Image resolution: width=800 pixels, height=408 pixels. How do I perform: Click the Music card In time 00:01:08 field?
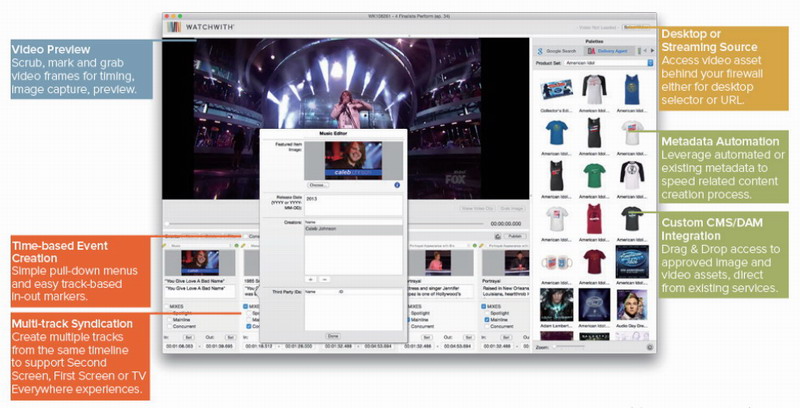[x=179, y=346]
